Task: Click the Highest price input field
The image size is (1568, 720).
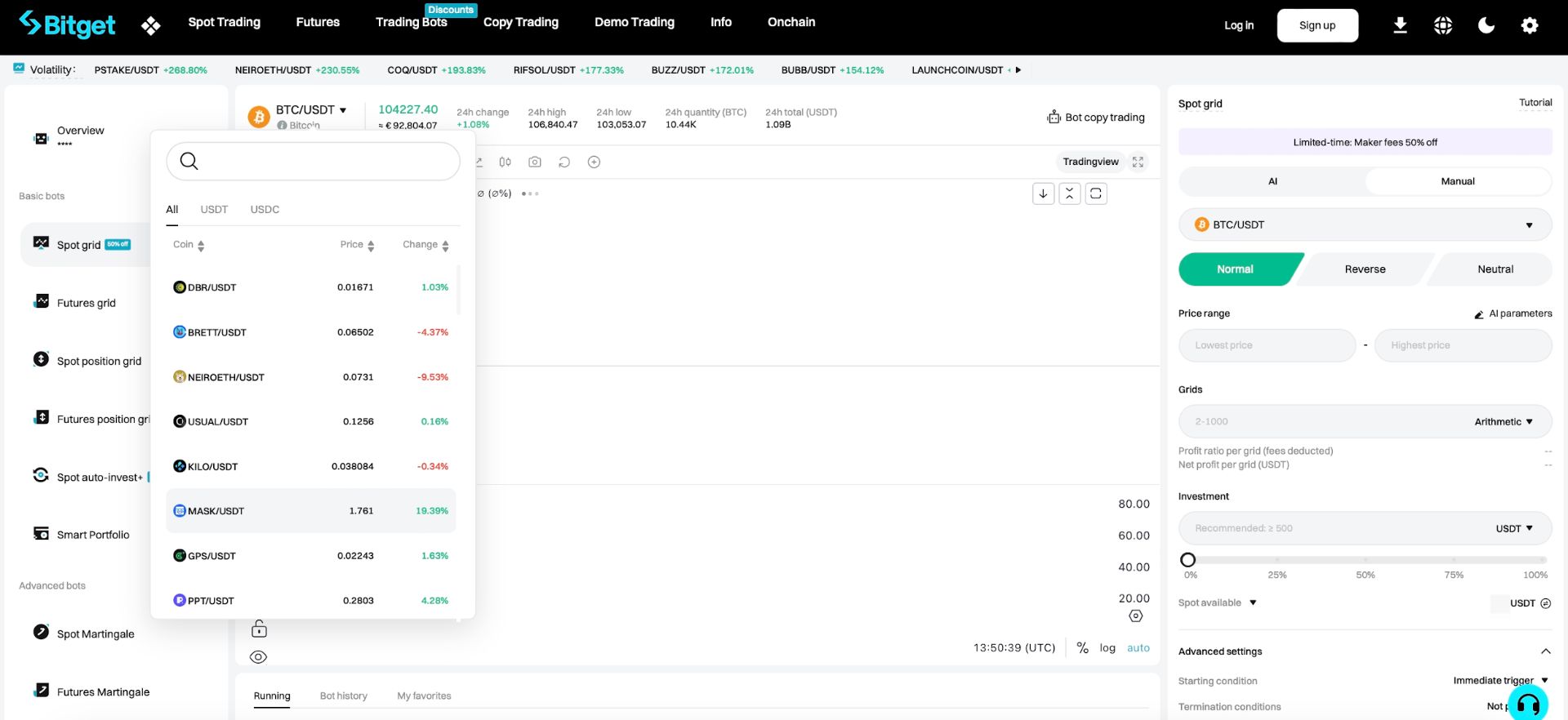Action: click(x=1463, y=345)
